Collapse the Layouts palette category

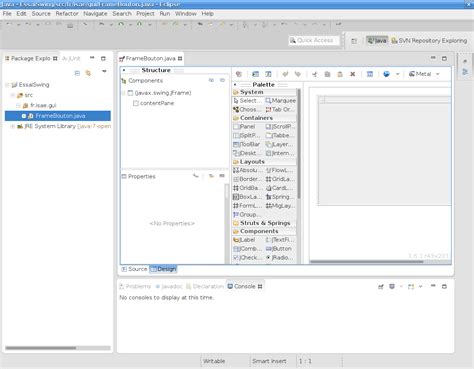(x=264, y=162)
